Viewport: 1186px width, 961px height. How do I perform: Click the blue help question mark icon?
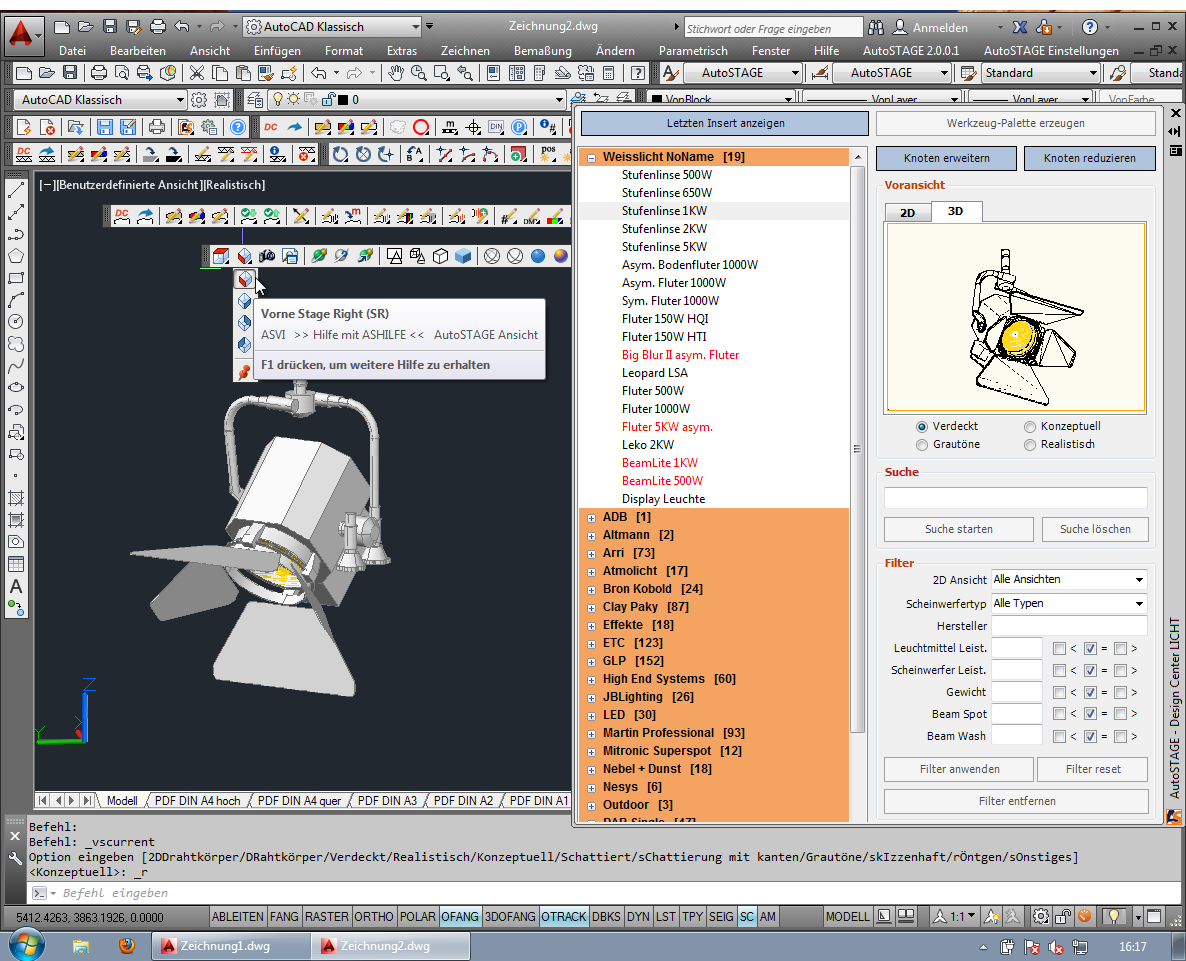coord(237,127)
